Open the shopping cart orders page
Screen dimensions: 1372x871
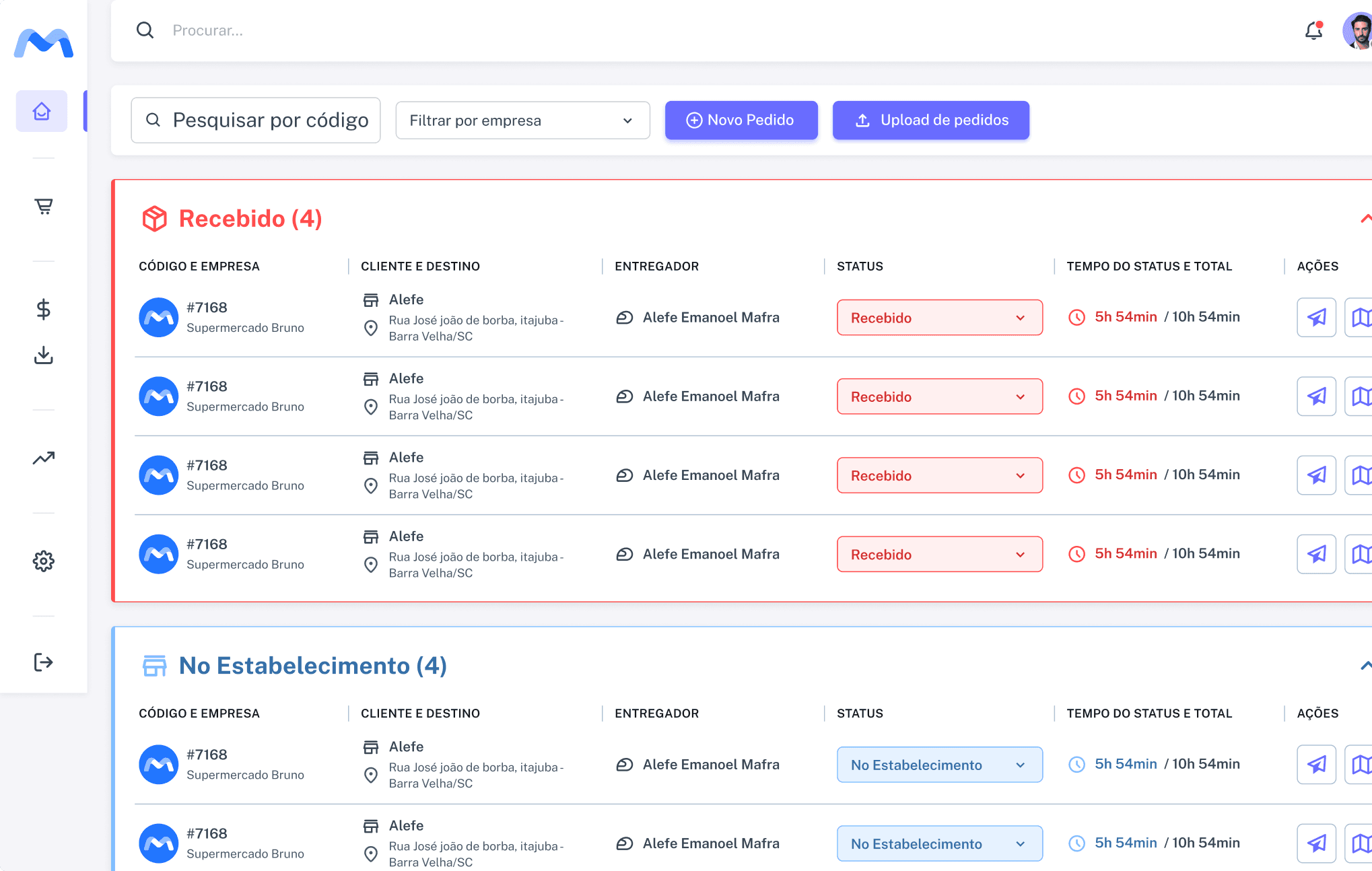click(44, 206)
